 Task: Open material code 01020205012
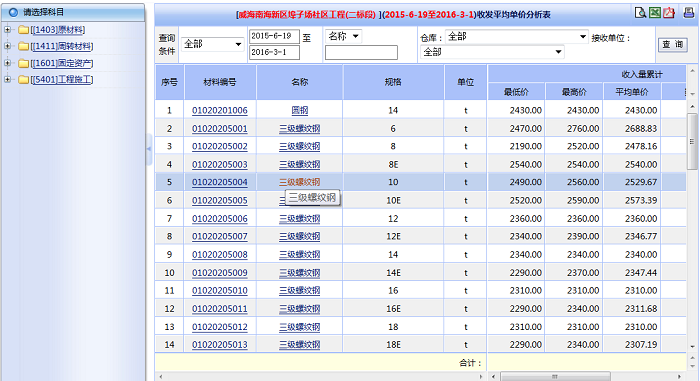click(x=220, y=327)
